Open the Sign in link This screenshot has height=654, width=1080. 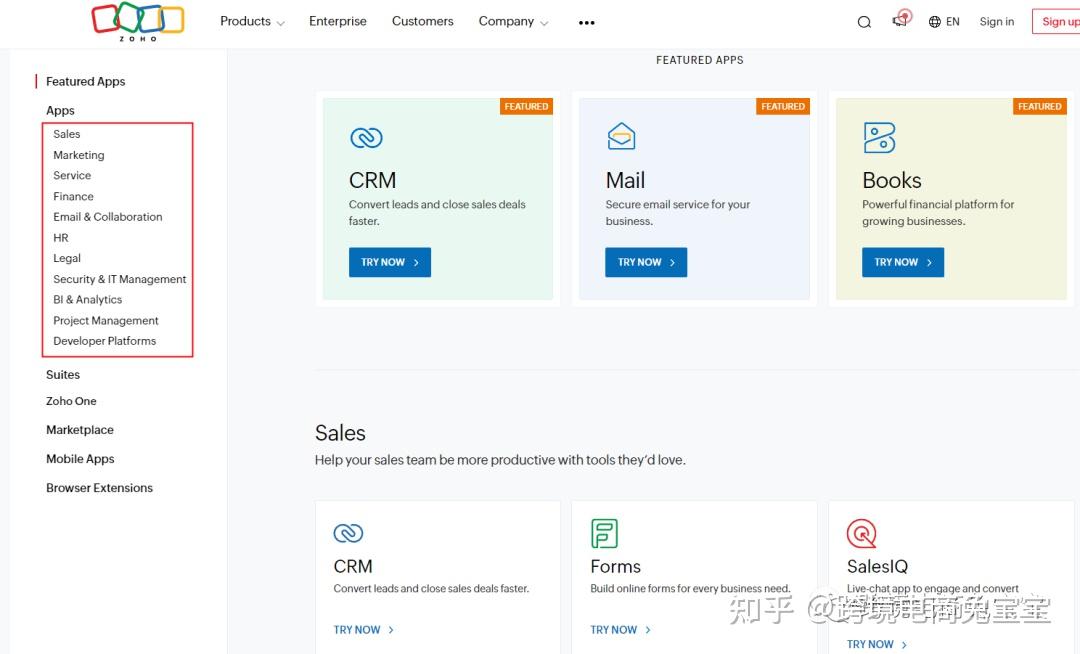pos(996,21)
